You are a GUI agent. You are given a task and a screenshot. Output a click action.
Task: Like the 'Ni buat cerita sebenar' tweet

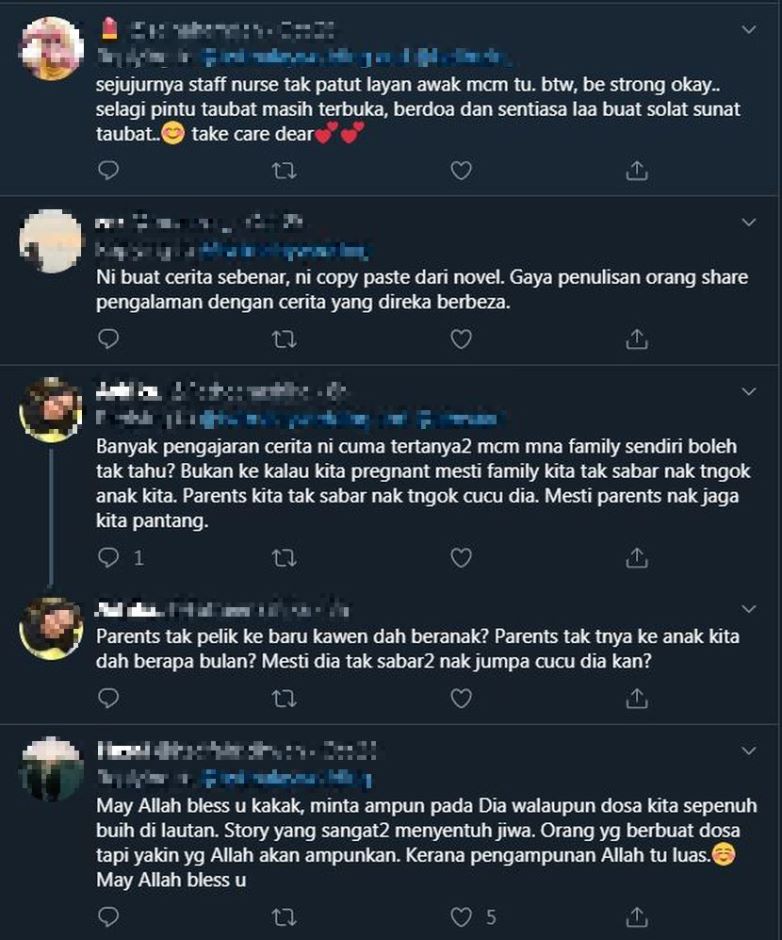click(460, 340)
